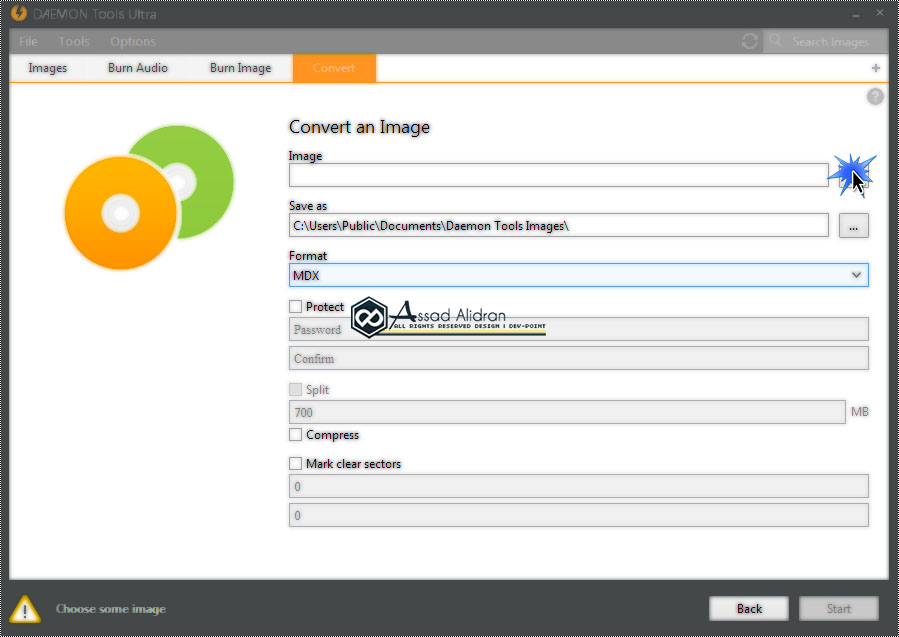Click the first clear sectors value field
This screenshot has height=637, width=899.
coord(579,486)
